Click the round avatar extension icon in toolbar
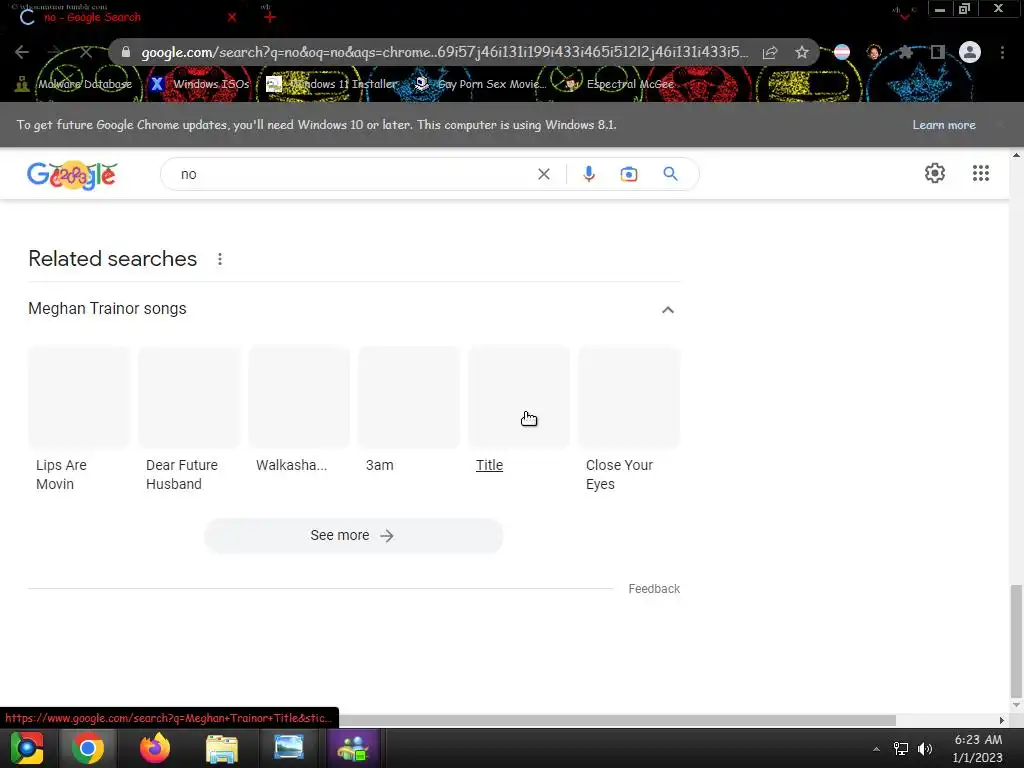This screenshot has width=1024, height=768. 874,52
